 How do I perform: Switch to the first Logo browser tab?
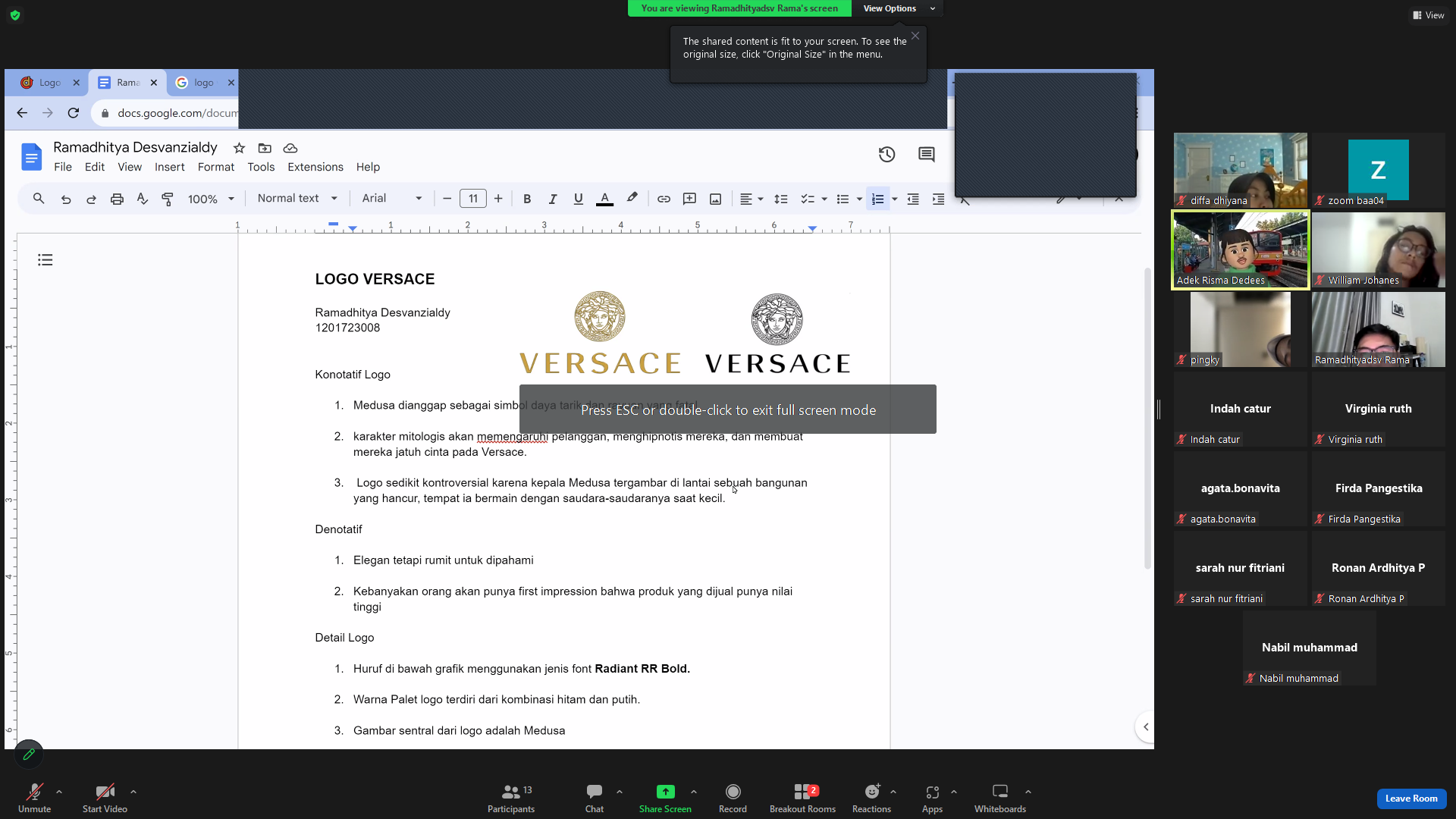pyautogui.click(x=49, y=83)
